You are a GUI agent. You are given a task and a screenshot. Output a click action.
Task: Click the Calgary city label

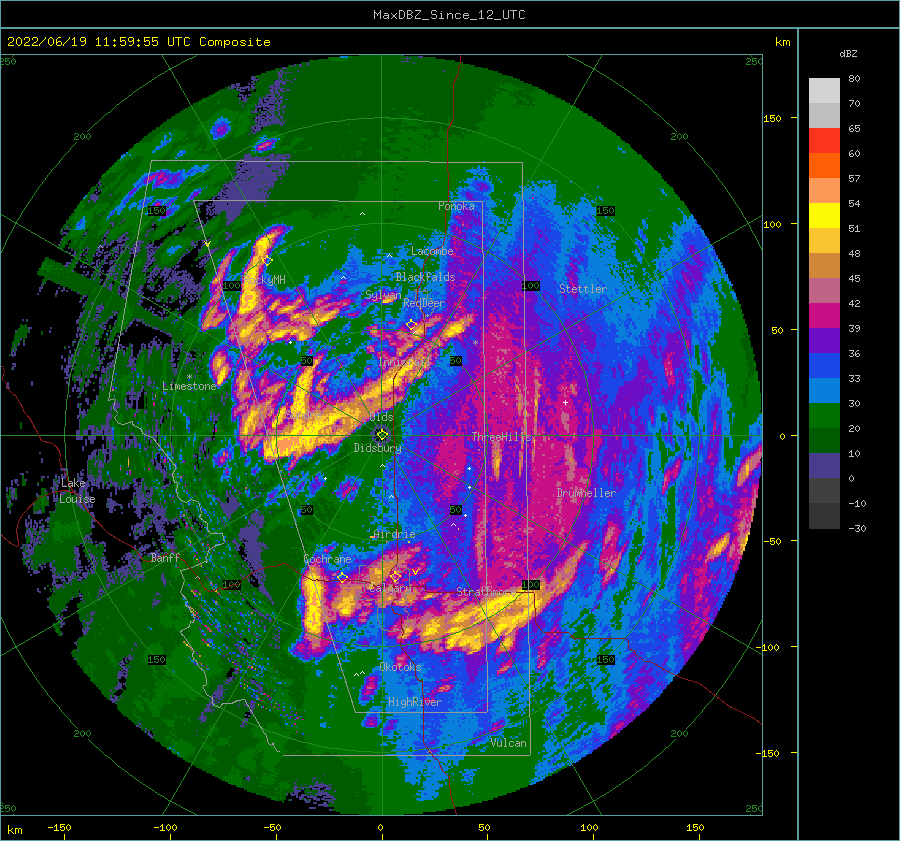[390, 588]
